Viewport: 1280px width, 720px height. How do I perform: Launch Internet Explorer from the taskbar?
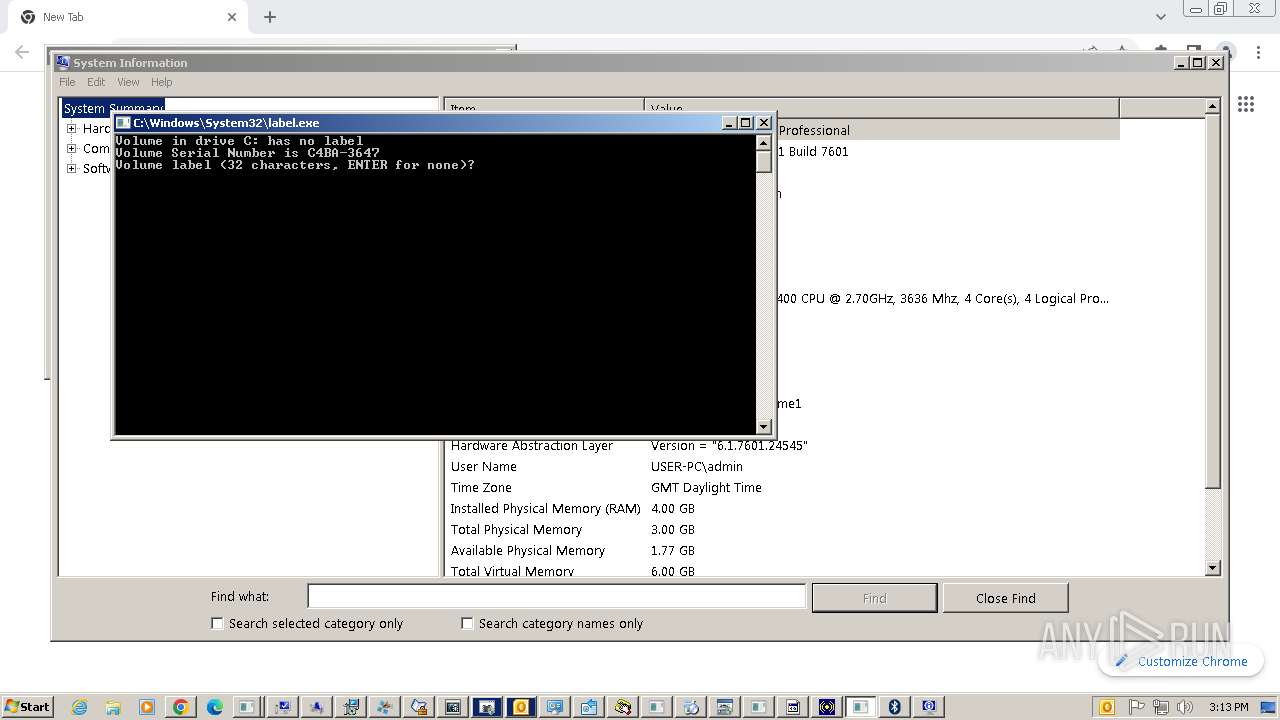coord(79,707)
